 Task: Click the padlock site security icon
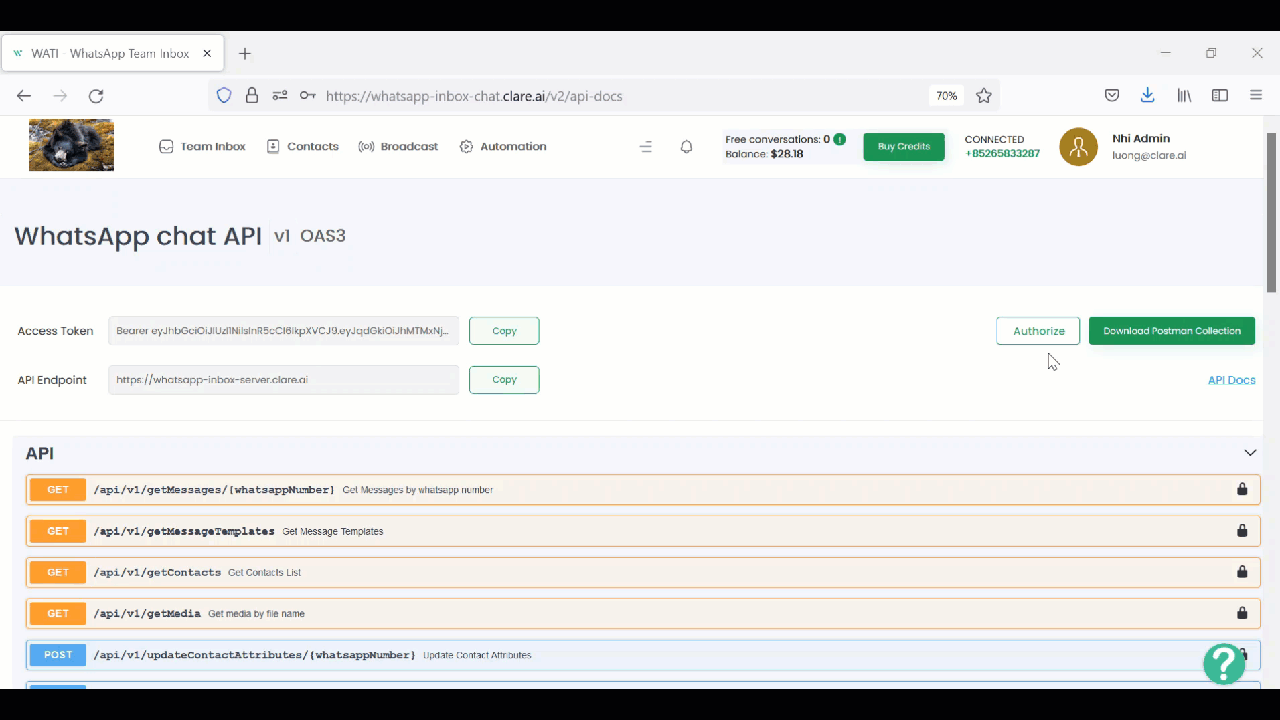(252, 96)
